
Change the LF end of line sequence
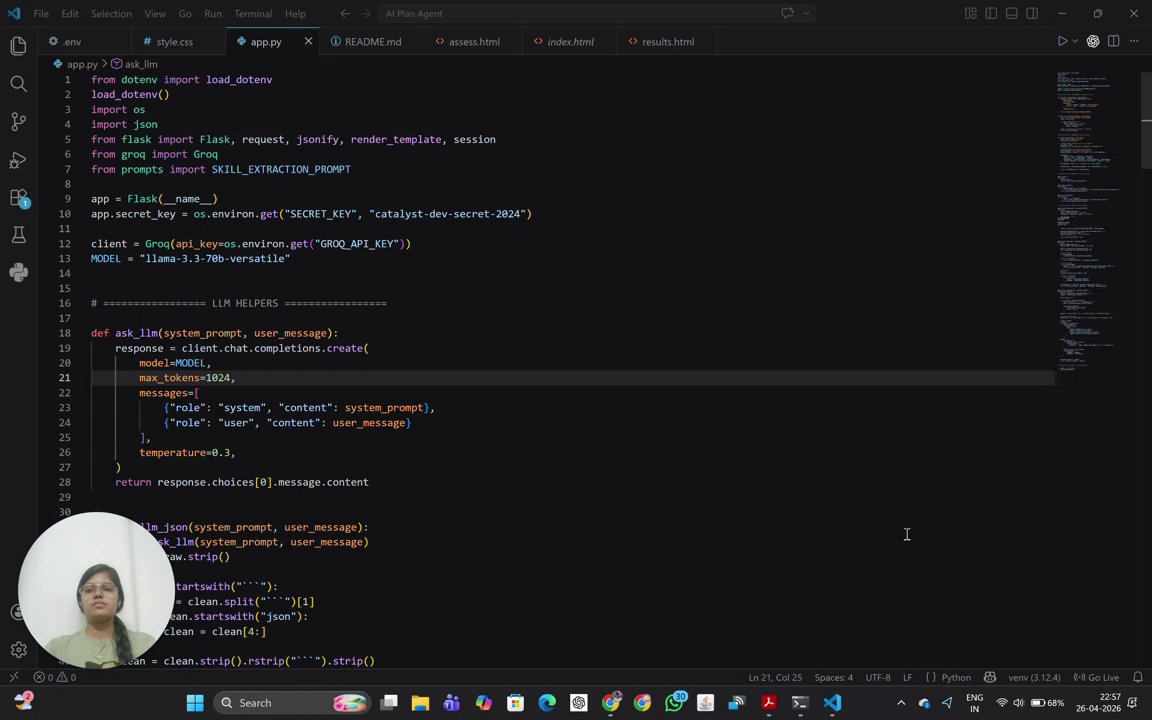tap(907, 677)
